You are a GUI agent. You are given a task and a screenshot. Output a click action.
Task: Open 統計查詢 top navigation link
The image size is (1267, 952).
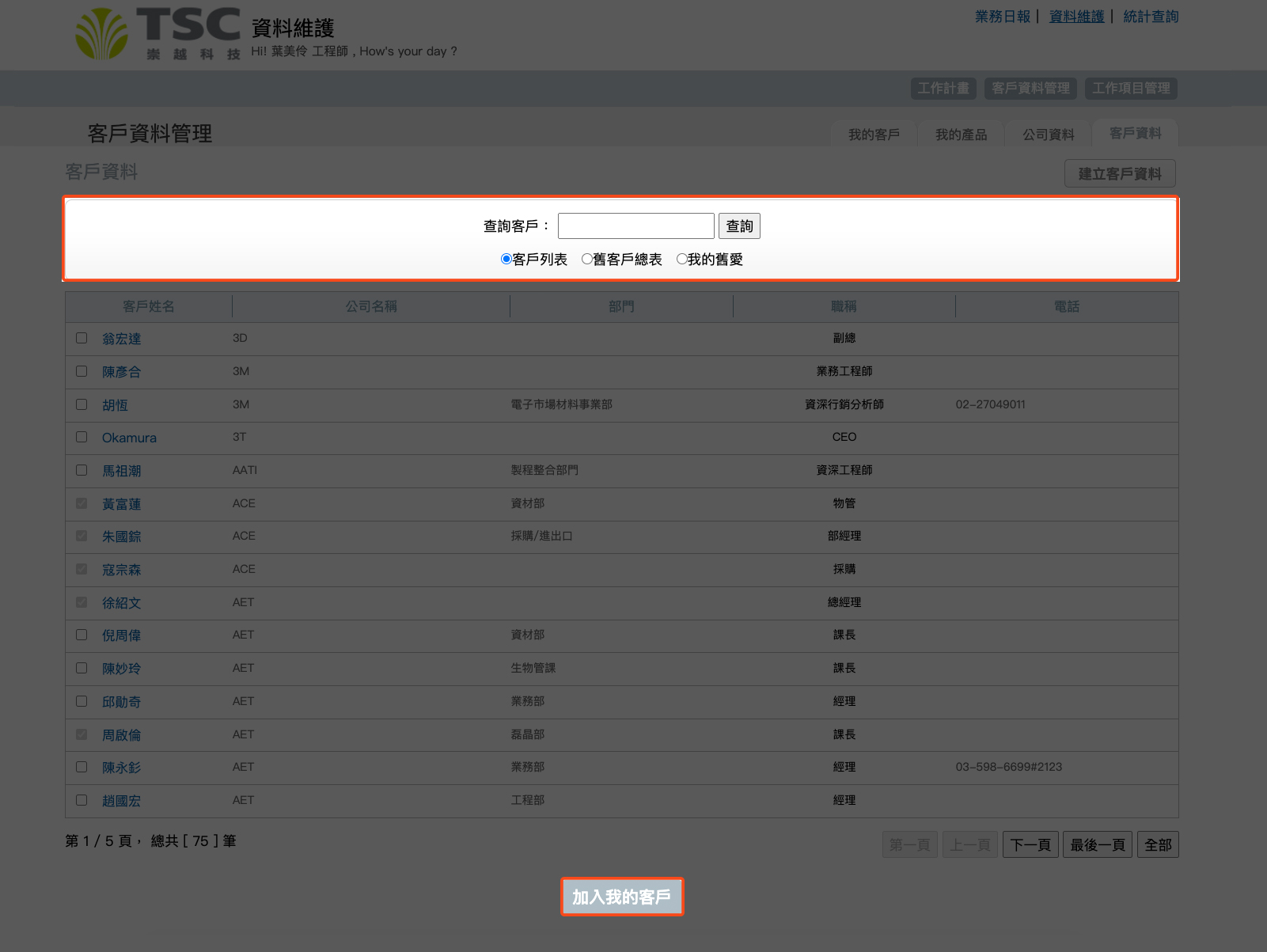[x=1150, y=17]
